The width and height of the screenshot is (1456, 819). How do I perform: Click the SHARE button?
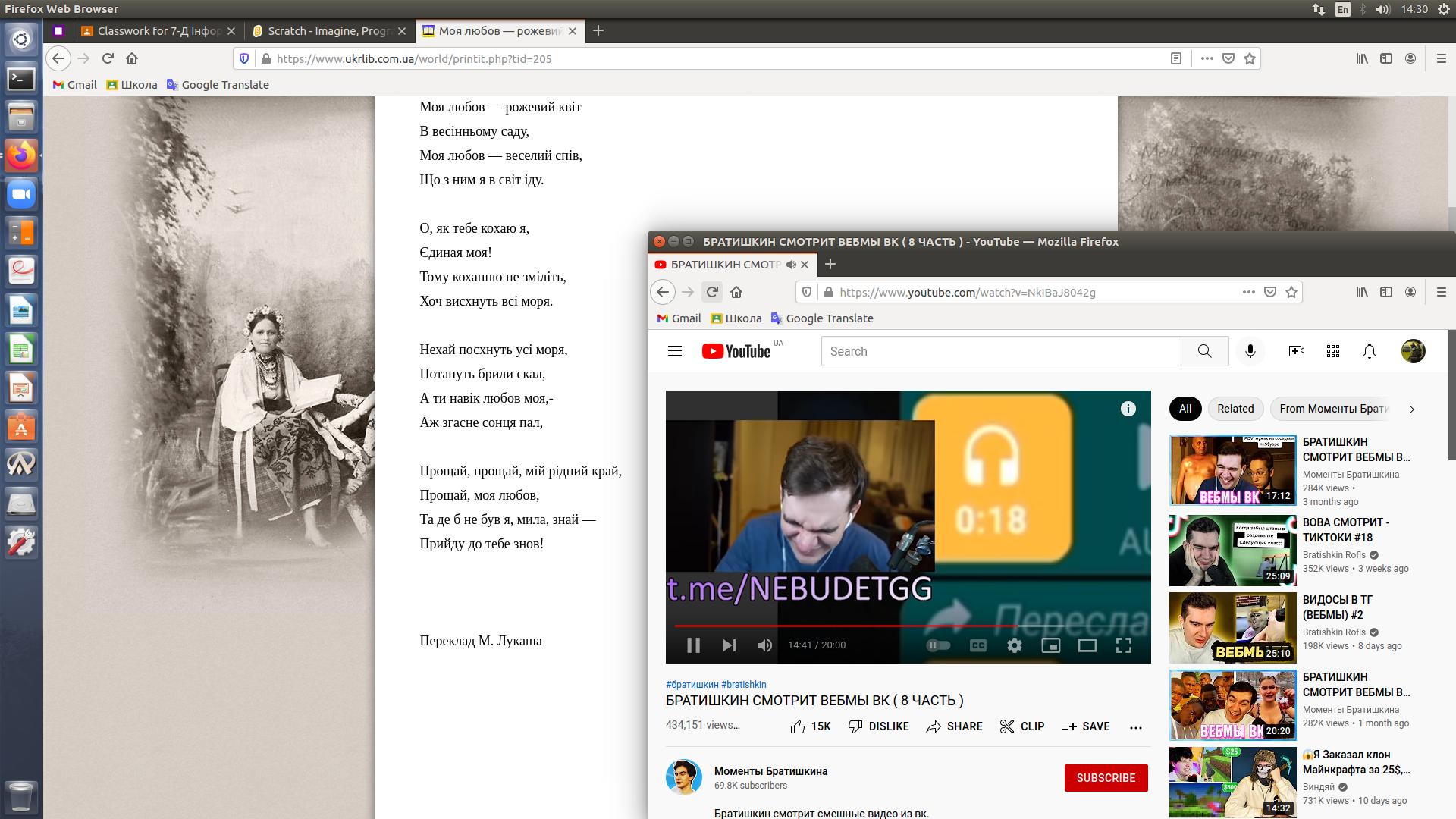pyautogui.click(x=954, y=726)
